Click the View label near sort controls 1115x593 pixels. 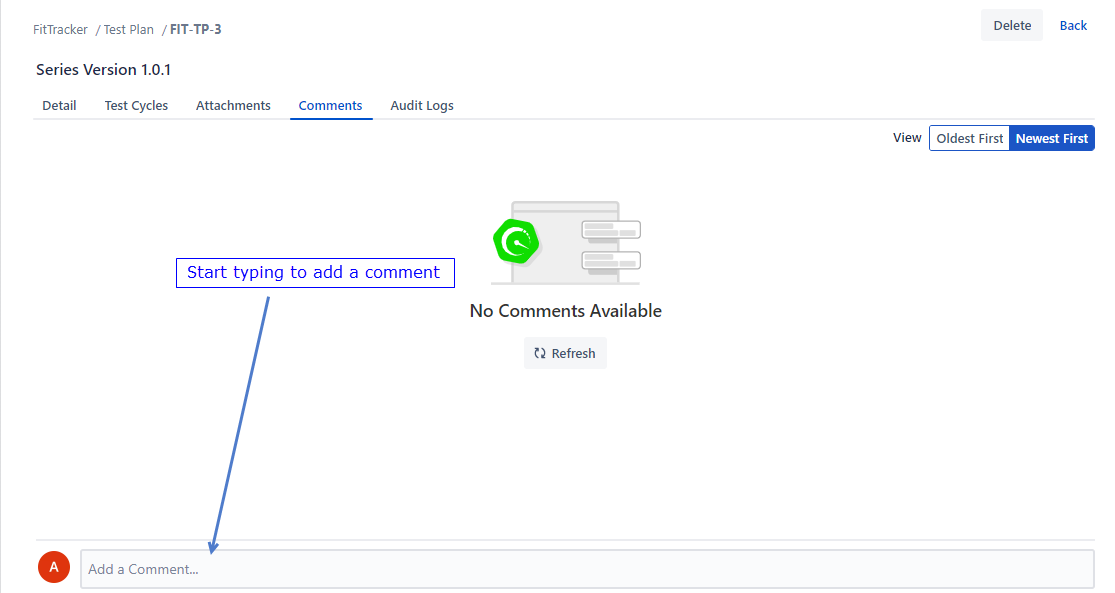[x=907, y=138]
